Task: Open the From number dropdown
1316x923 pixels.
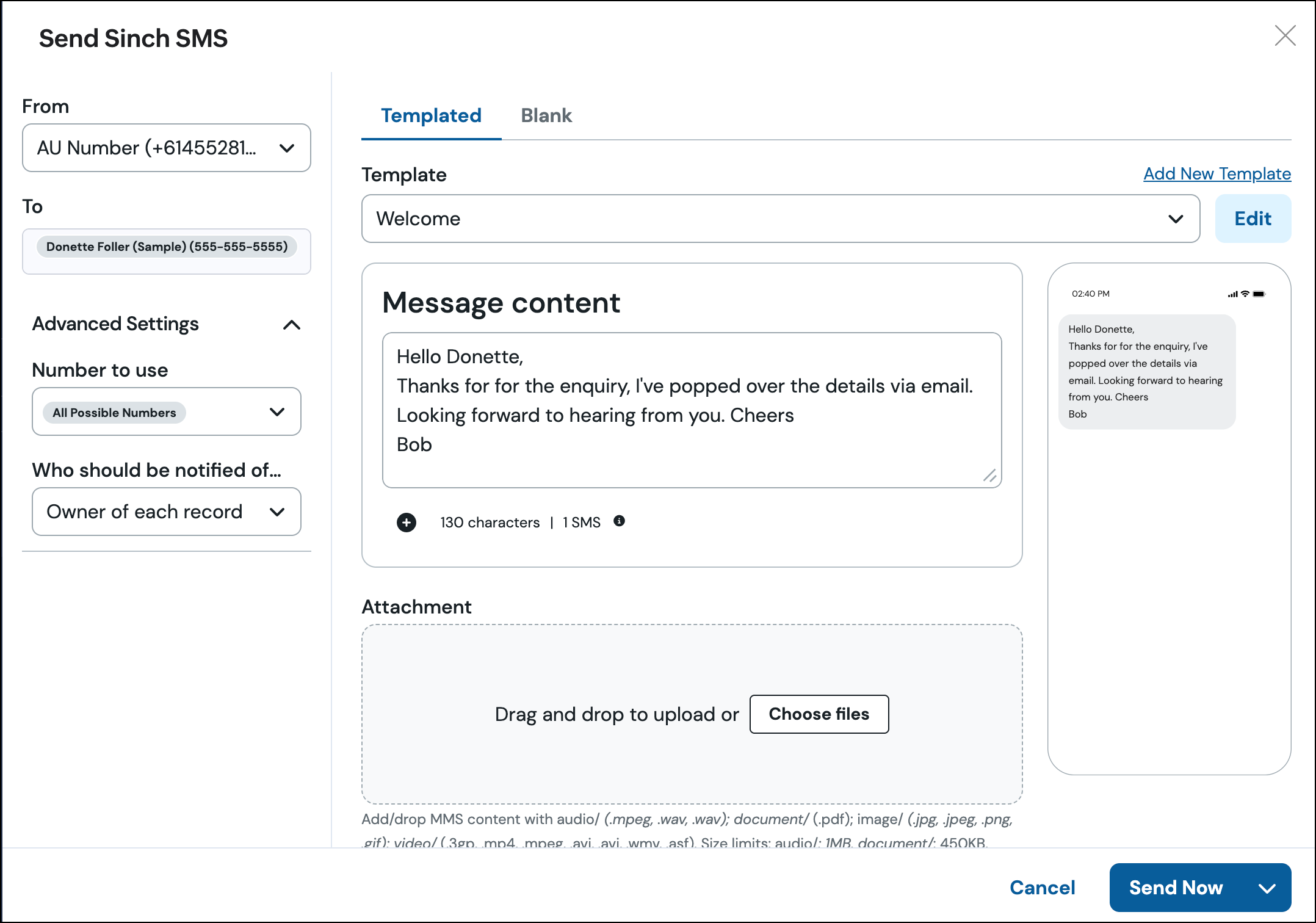Action: tap(167, 148)
